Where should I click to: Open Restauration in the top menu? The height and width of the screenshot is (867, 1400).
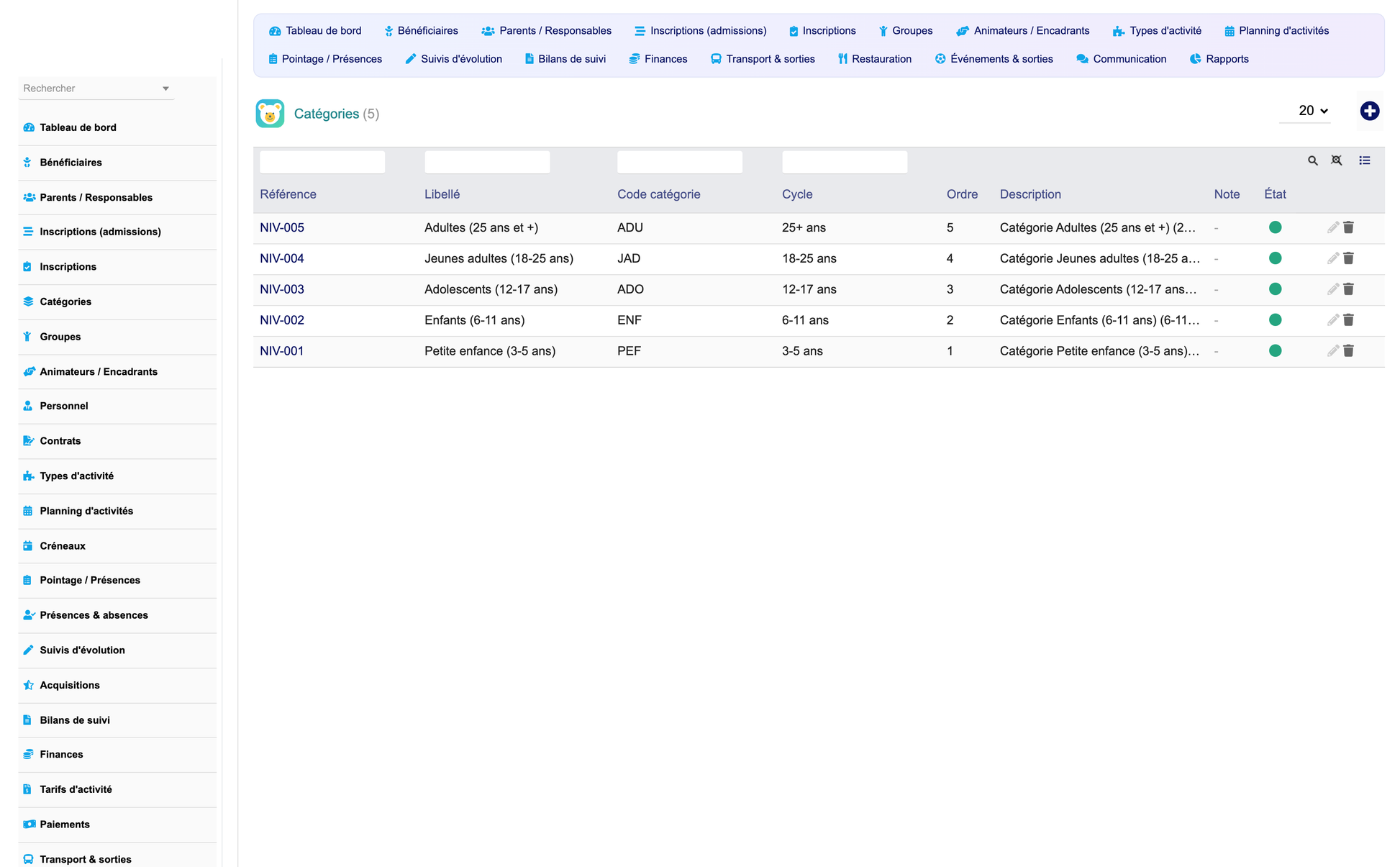pos(874,59)
